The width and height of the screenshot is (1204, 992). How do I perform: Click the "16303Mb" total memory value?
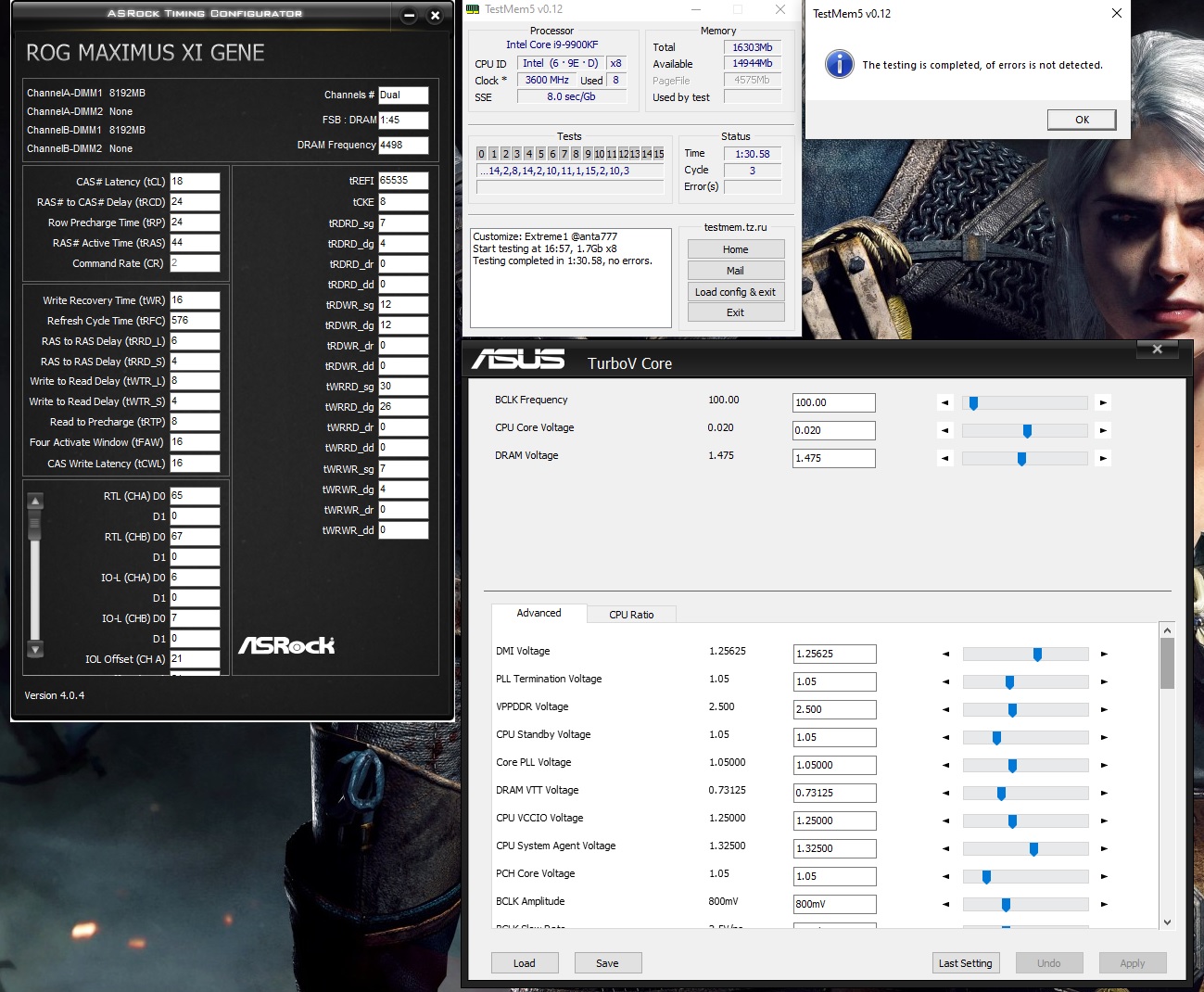click(x=753, y=47)
